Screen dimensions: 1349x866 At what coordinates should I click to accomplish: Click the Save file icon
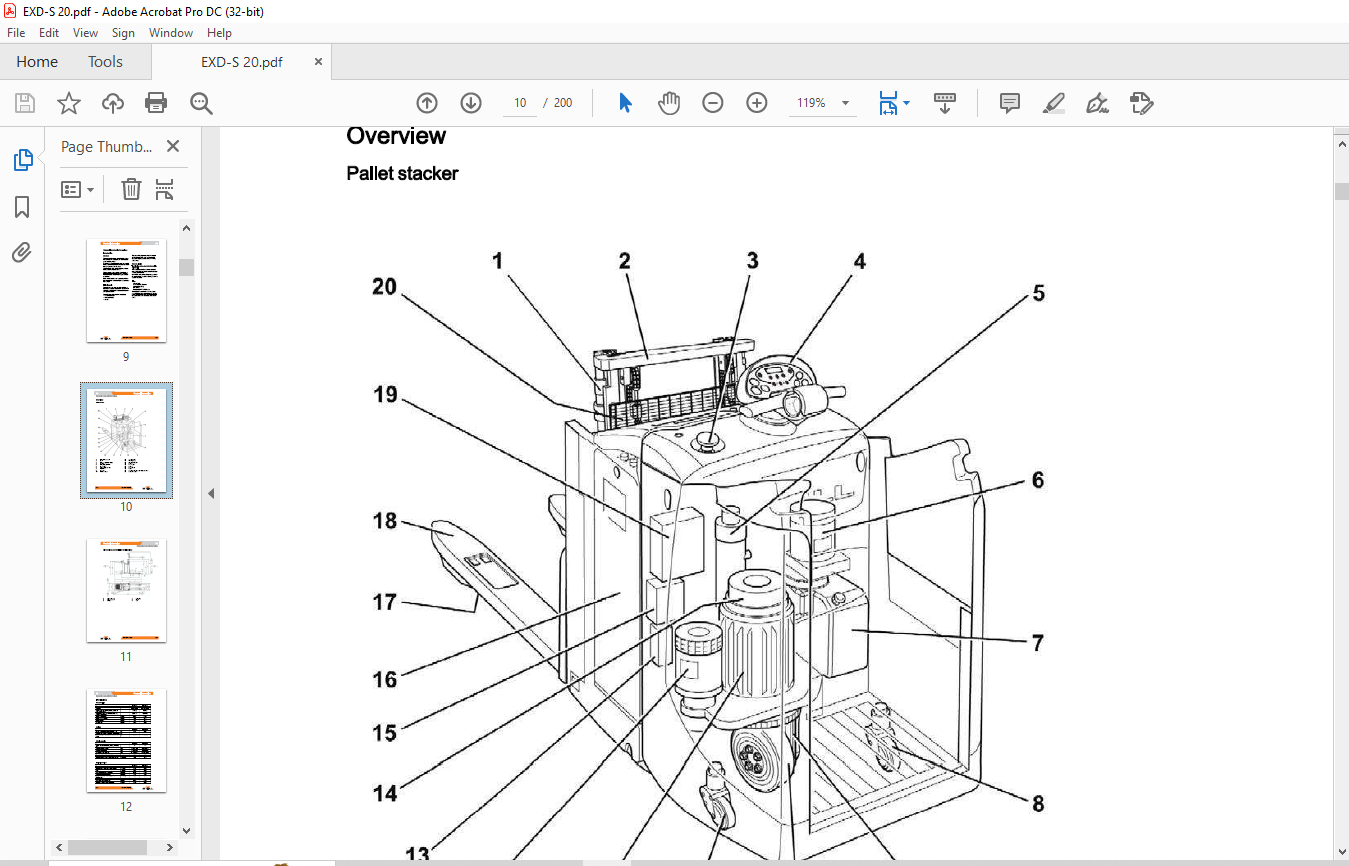point(25,103)
